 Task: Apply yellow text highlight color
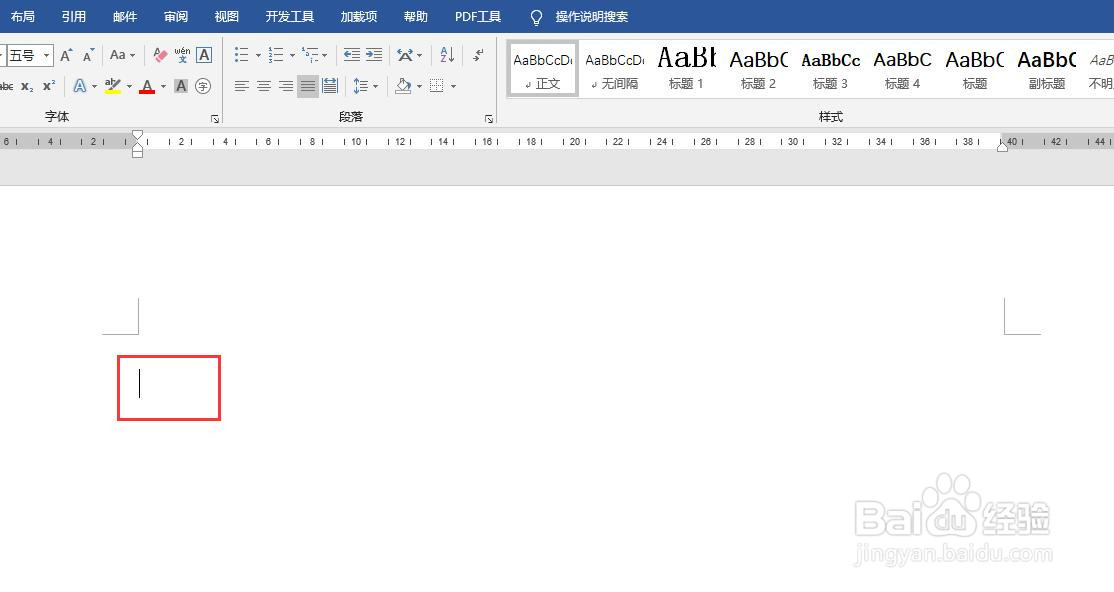coord(112,86)
